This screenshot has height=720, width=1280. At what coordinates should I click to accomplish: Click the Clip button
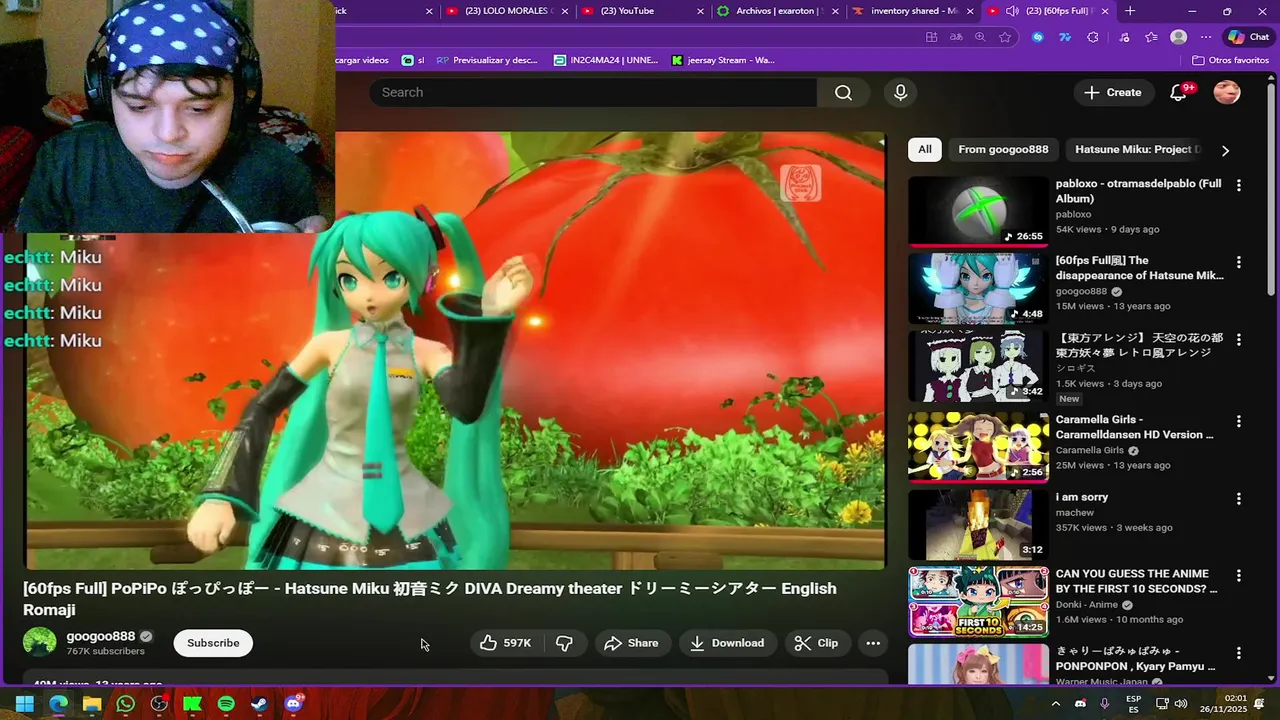click(x=816, y=643)
